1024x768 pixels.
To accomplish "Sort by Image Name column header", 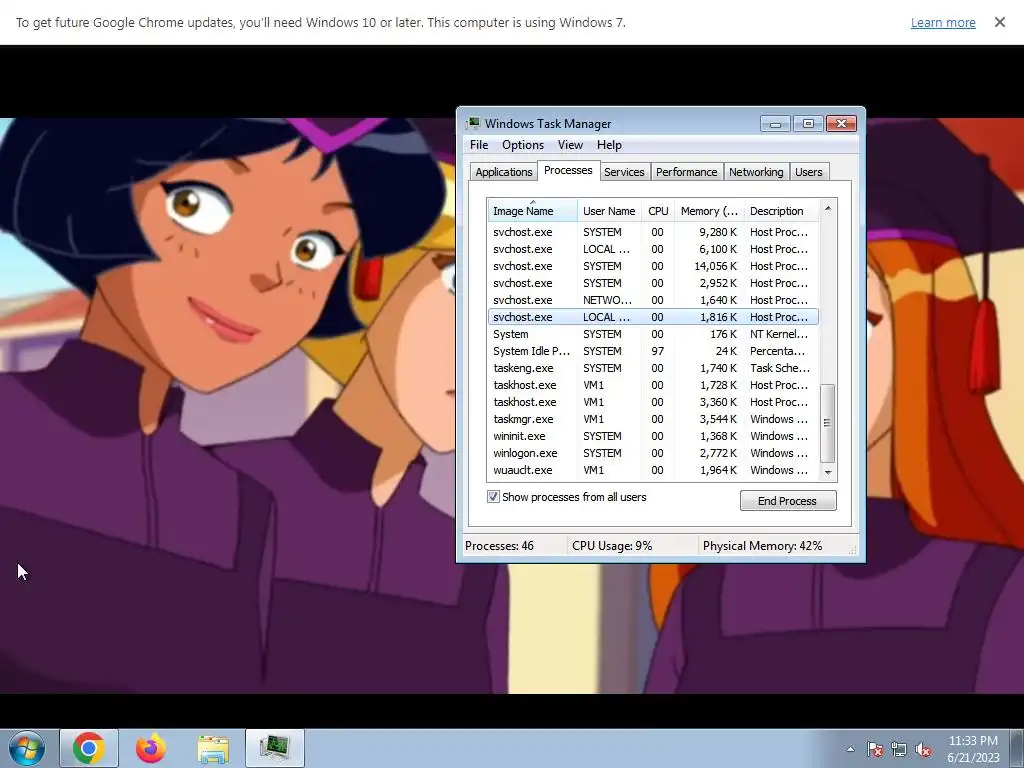I will click(x=532, y=211).
